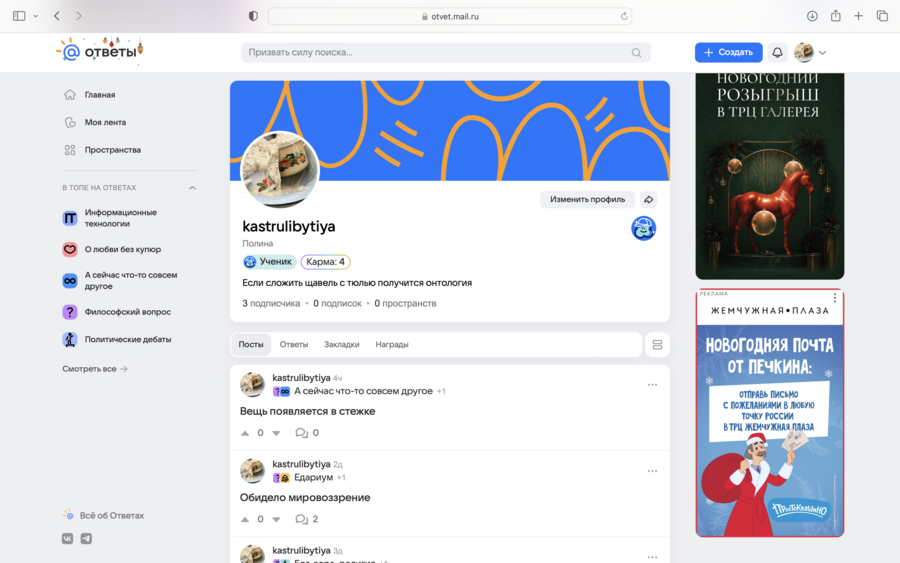Open the notifications bell
This screenshot has height=563, width=900.
[x=777, y=52]
